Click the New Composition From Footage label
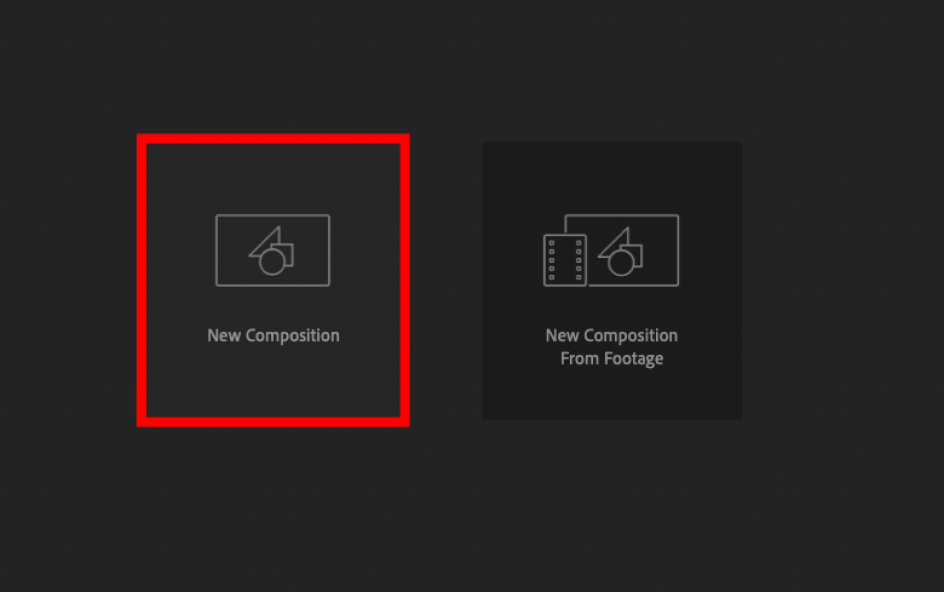The height and width of the screenshot is (592, 944). click(x=612, y=347)
